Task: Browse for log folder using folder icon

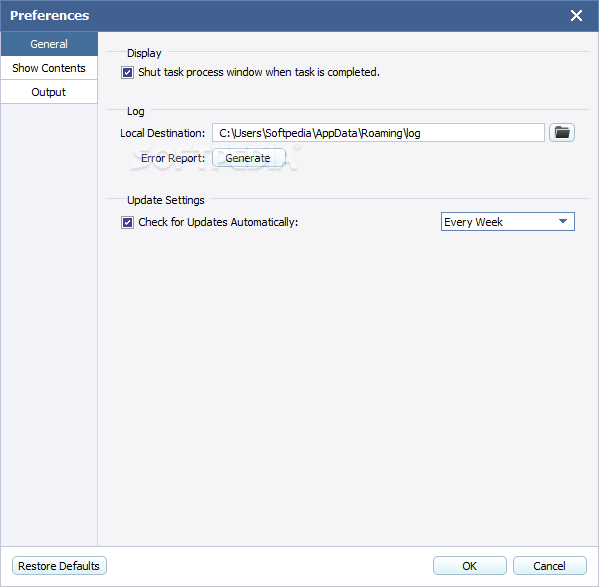Action: pyautogui.click(x=562, y=133)
